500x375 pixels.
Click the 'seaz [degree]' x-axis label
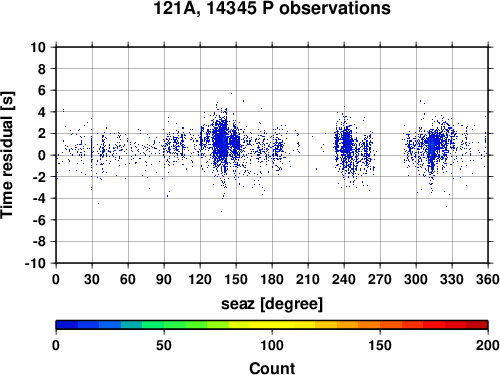click(272, 304)
